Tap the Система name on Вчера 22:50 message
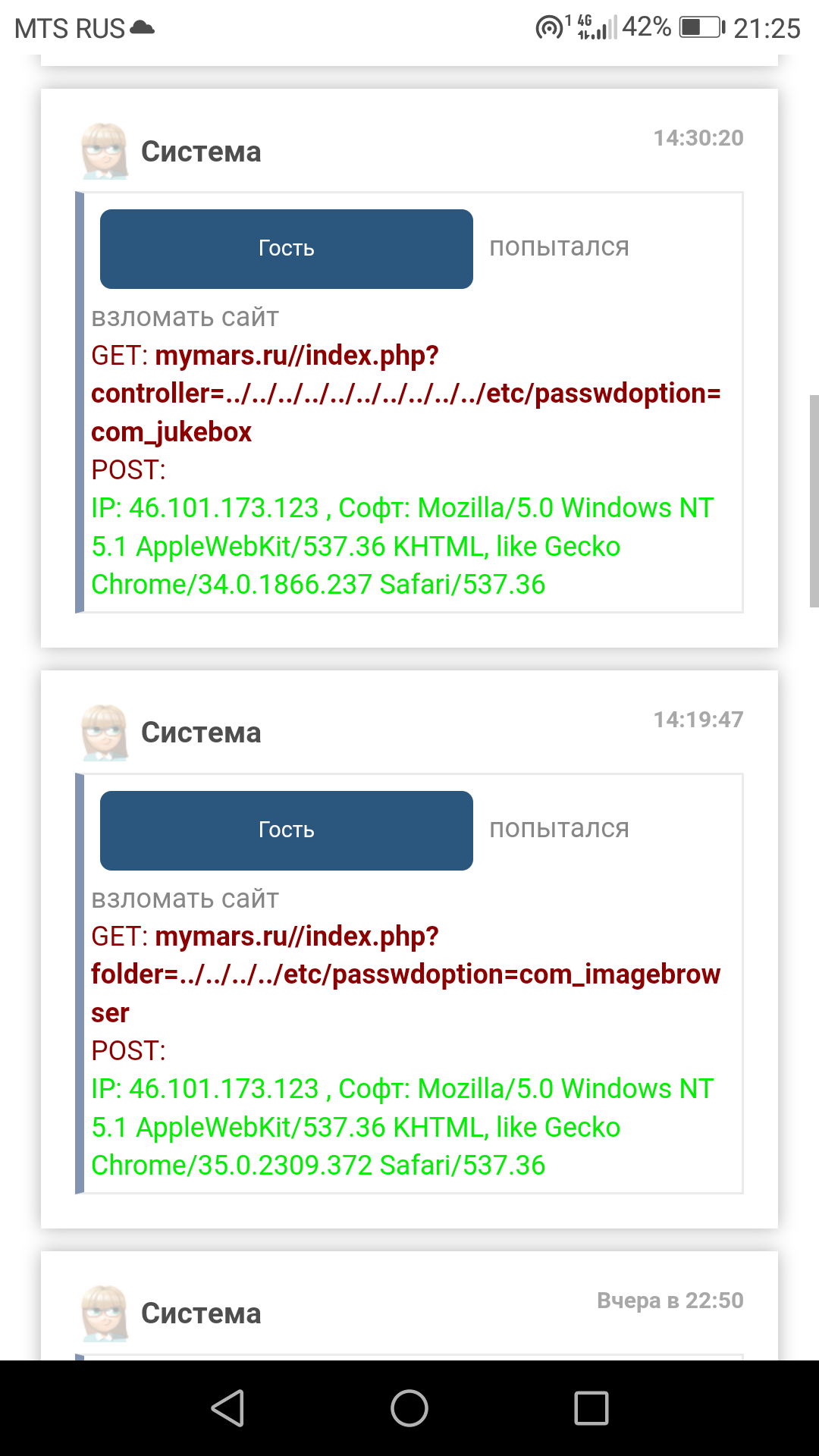The width and height of the screenshot is (819, 1456). tap(201, 1313)
